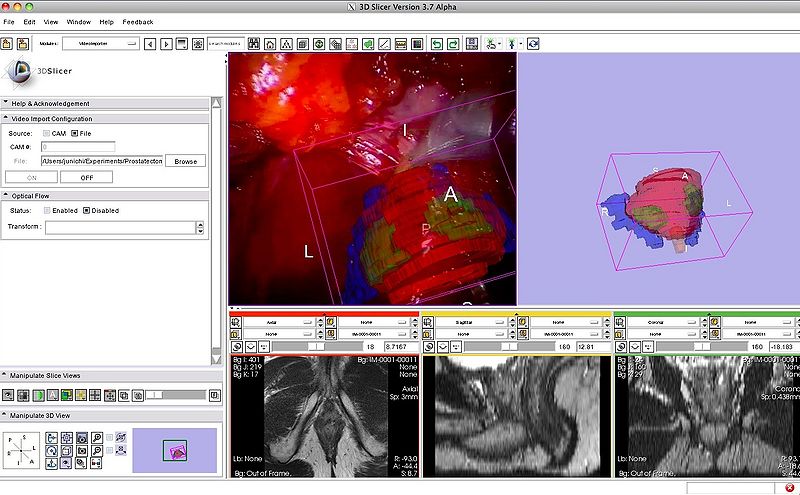Go to previous module with left arrow
The image size is (800, 495).
[x=150, y=44]
